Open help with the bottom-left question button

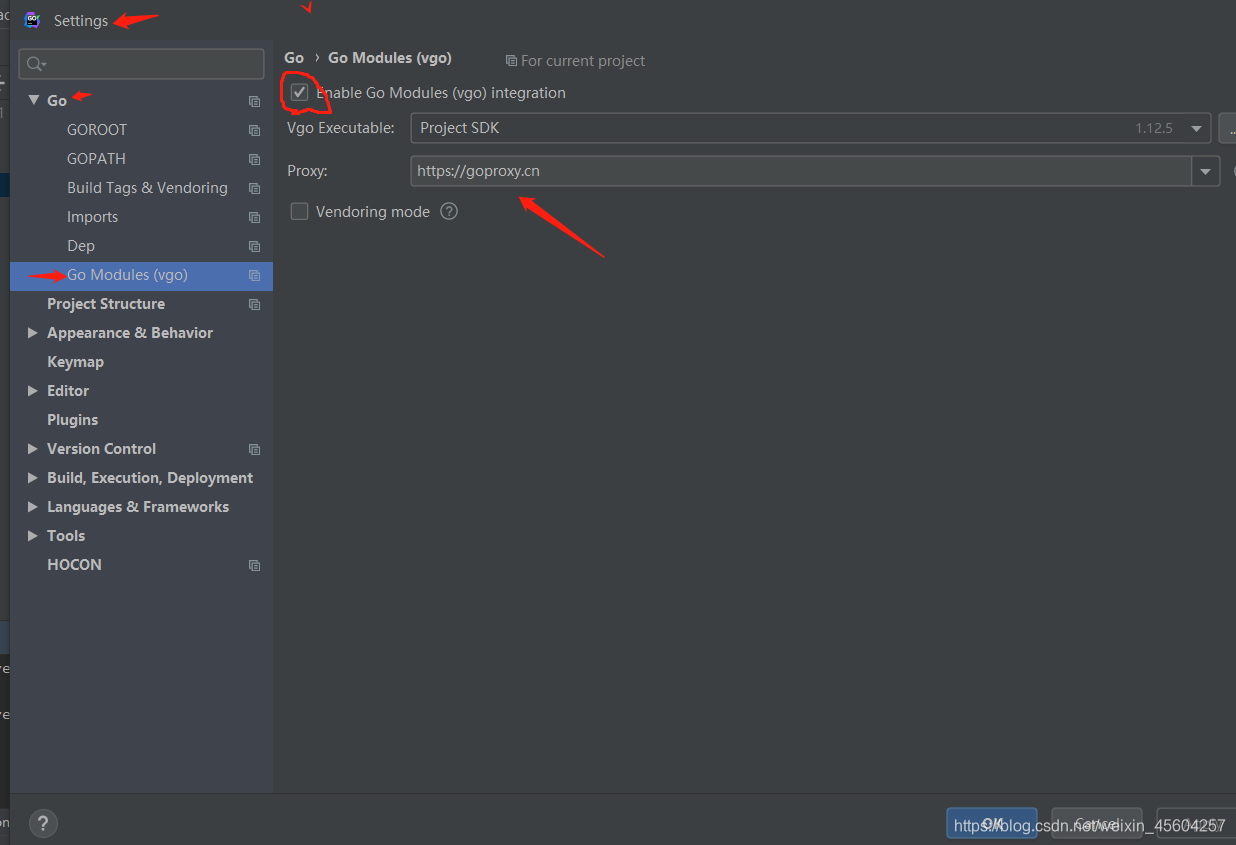[43, 824]
